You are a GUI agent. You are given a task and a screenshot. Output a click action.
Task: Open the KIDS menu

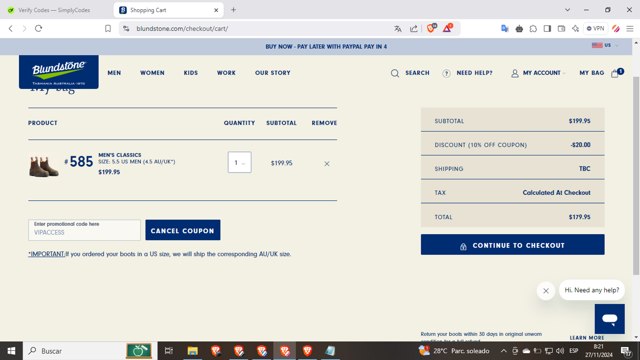click(191, 73)
